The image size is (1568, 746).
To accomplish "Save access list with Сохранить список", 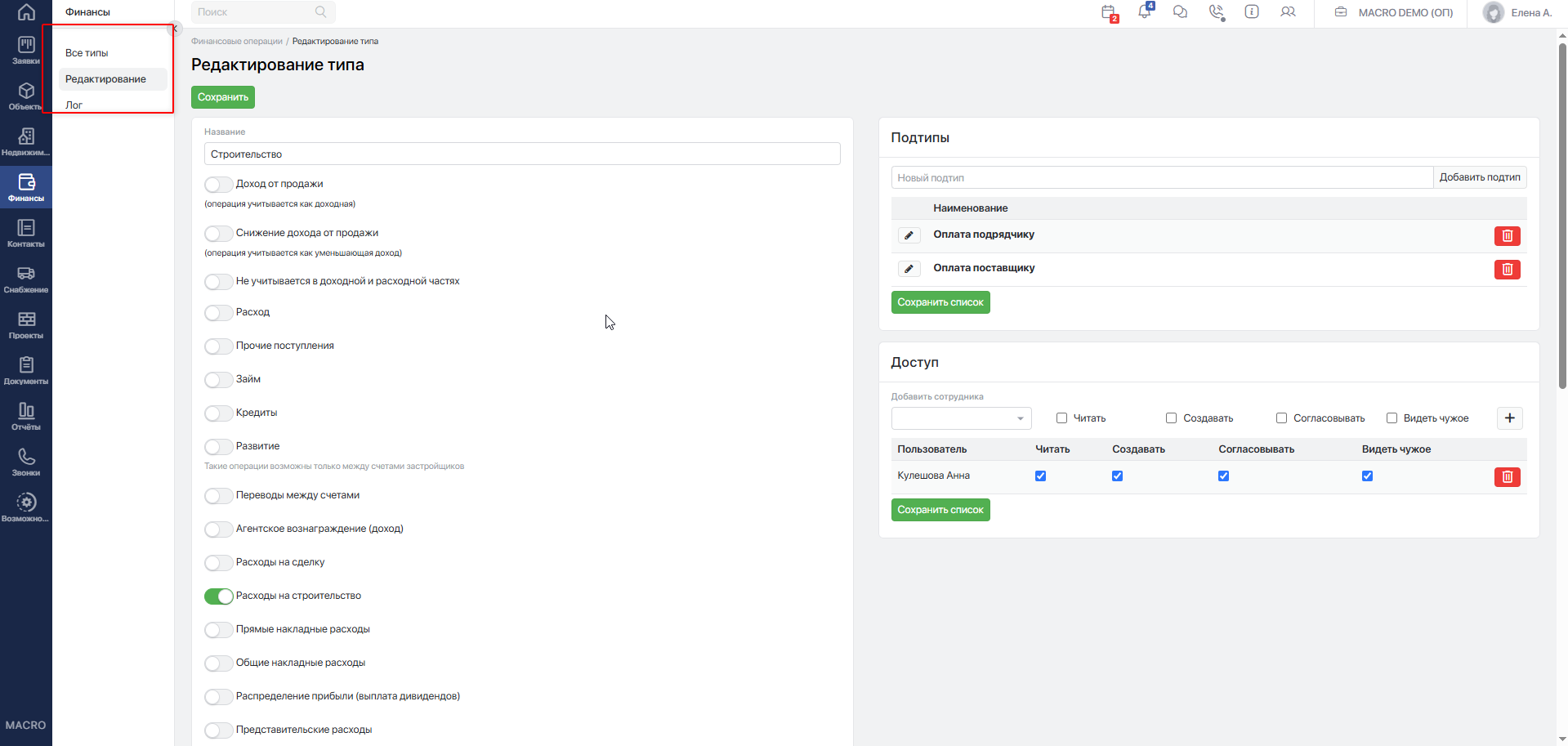I will (940, 510).
